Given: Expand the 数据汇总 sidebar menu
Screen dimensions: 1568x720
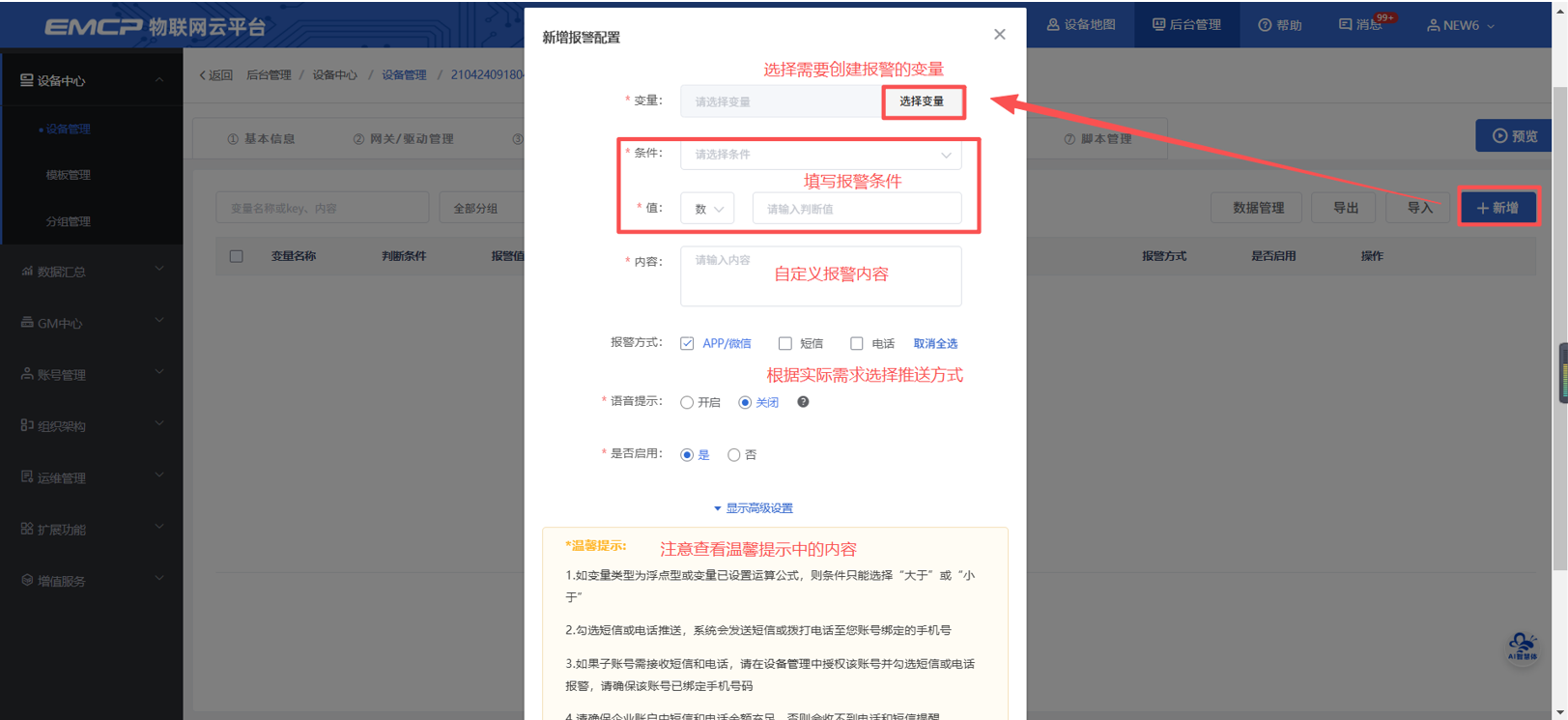Looking at the screenshot, I should click(x=92, y=272).
